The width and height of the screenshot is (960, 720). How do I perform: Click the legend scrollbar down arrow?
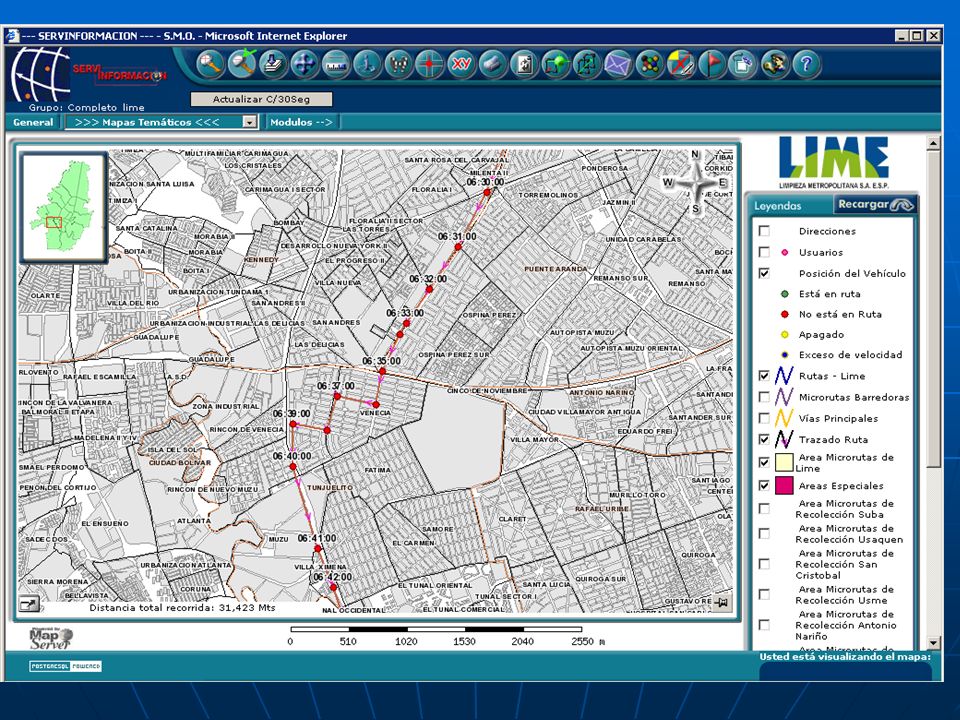pos(933,643)
